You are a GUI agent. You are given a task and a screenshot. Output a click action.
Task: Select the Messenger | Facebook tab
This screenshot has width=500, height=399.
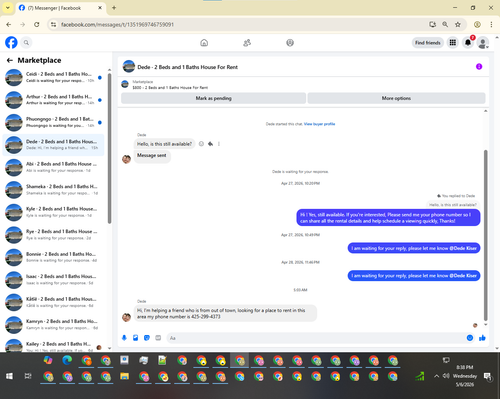coord(60,8)
